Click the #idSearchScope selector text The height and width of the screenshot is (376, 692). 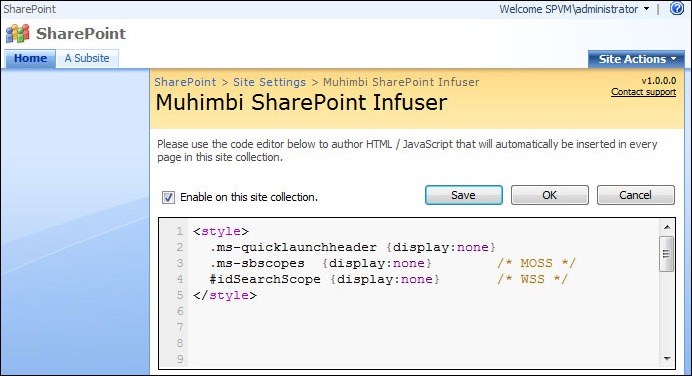[265, 279]
